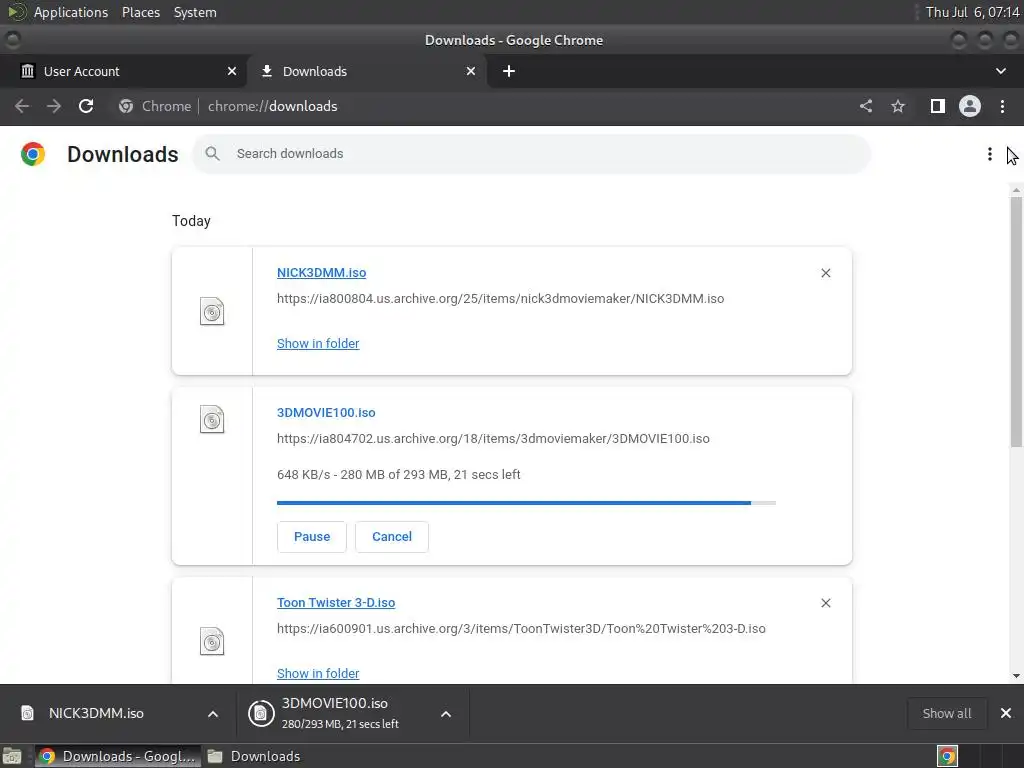Open the Applications menu

click(71, 12)
